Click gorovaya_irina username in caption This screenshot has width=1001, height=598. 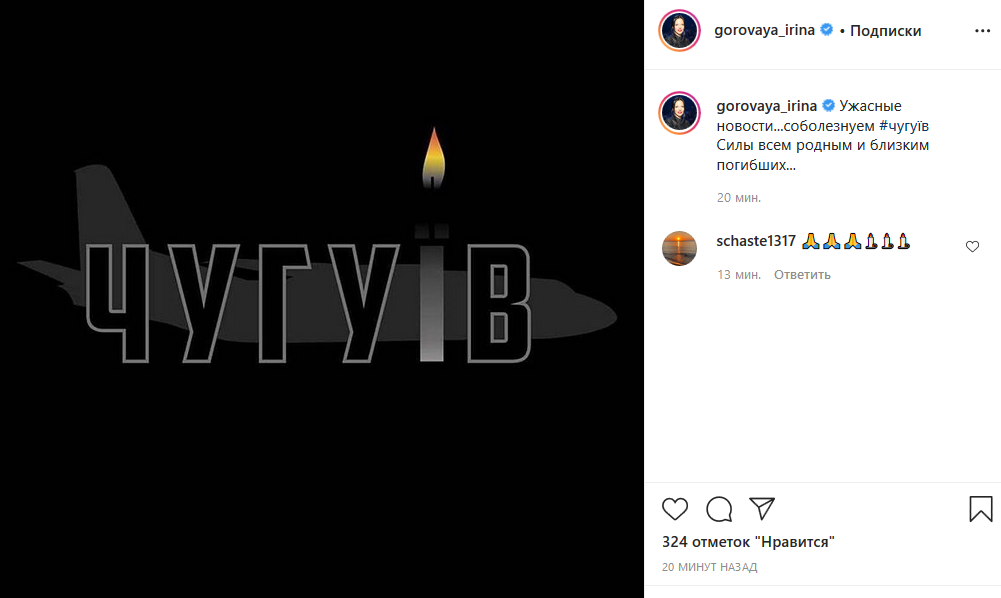[x=767, y=105]
